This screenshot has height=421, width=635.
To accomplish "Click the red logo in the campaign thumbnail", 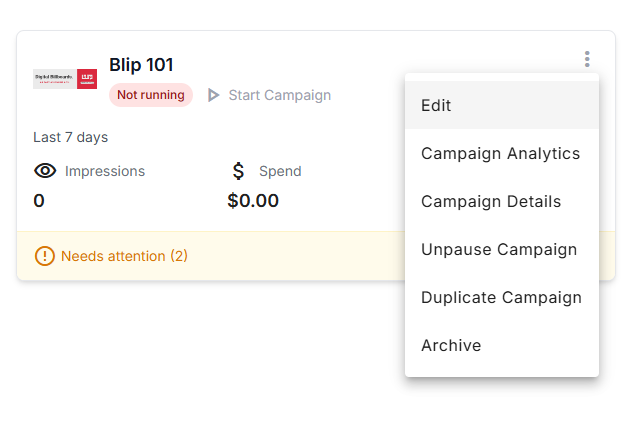I will click(87, 79).
